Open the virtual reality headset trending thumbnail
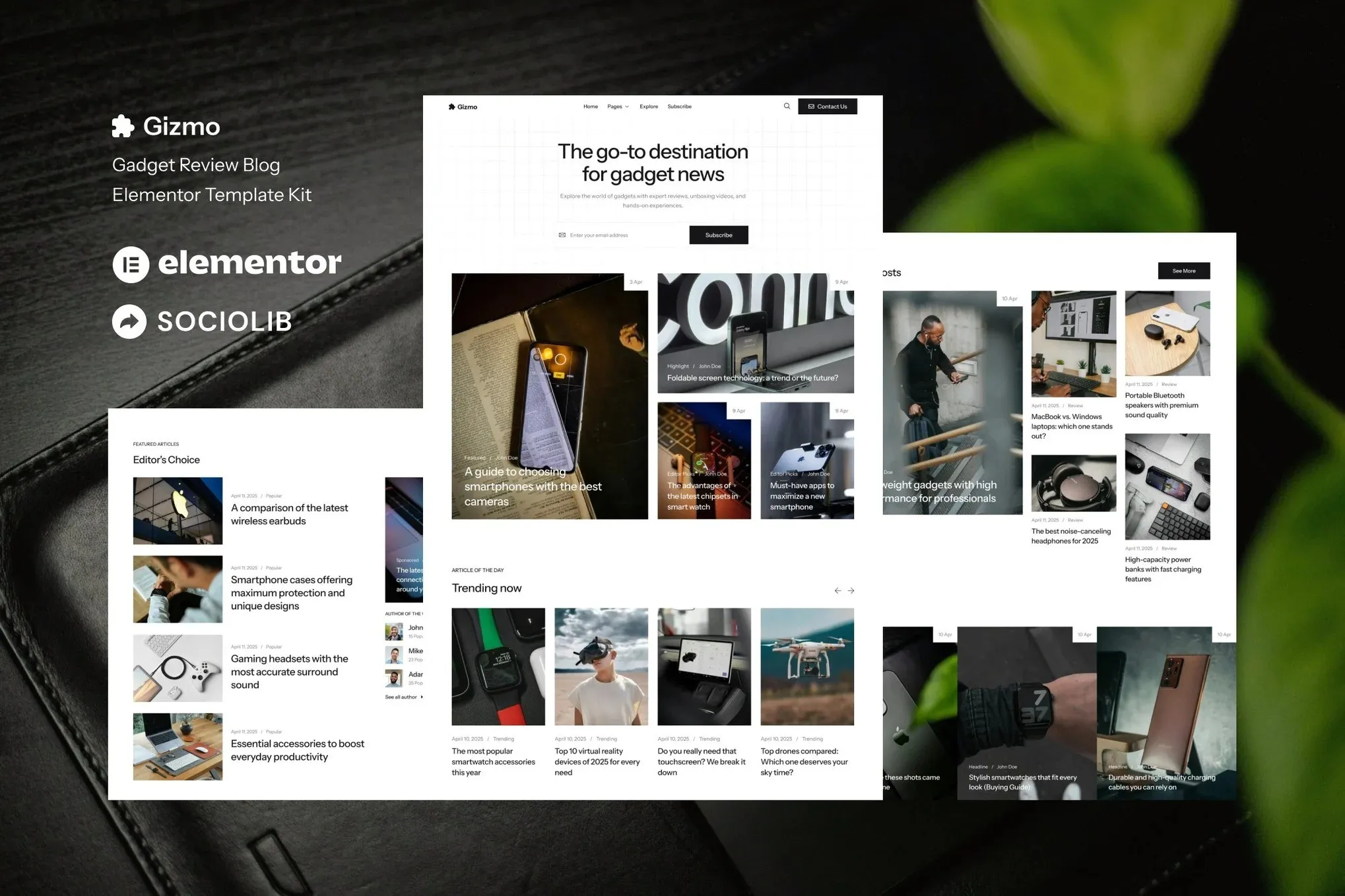Screen dimensions: 1345x896 (601, 666)
